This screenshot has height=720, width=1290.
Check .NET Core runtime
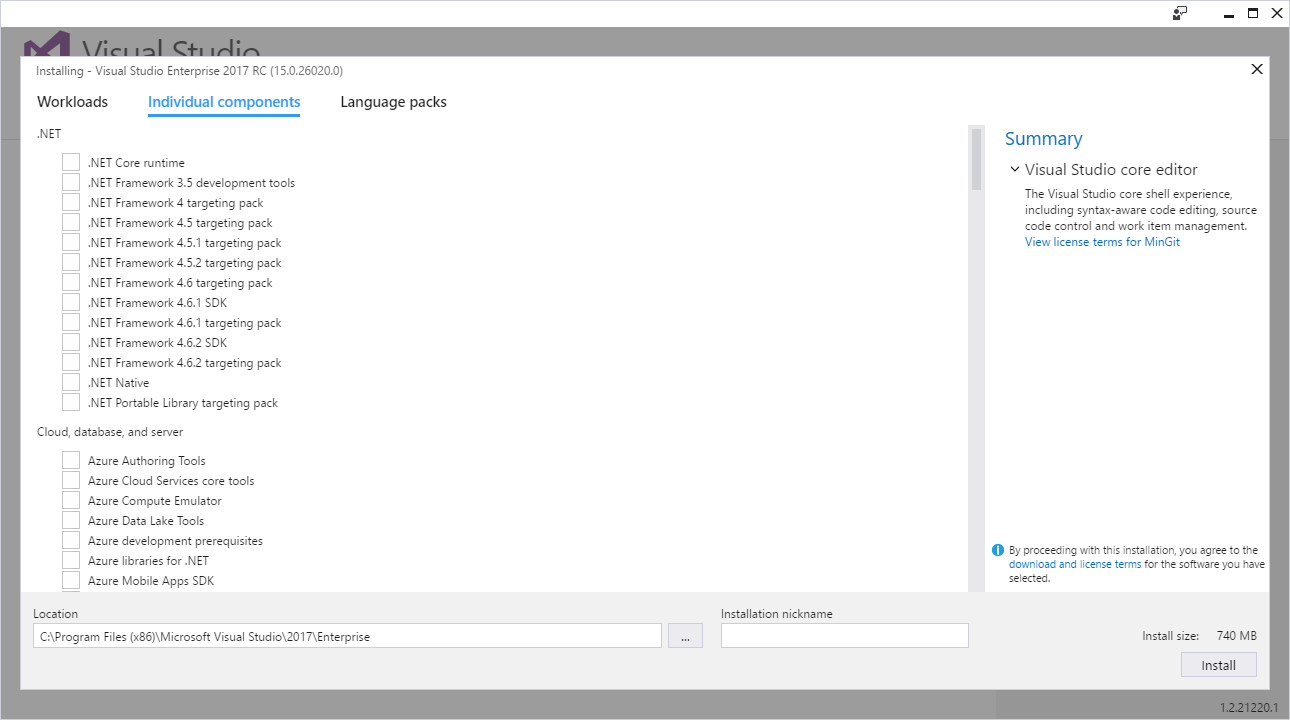(71, 162)
